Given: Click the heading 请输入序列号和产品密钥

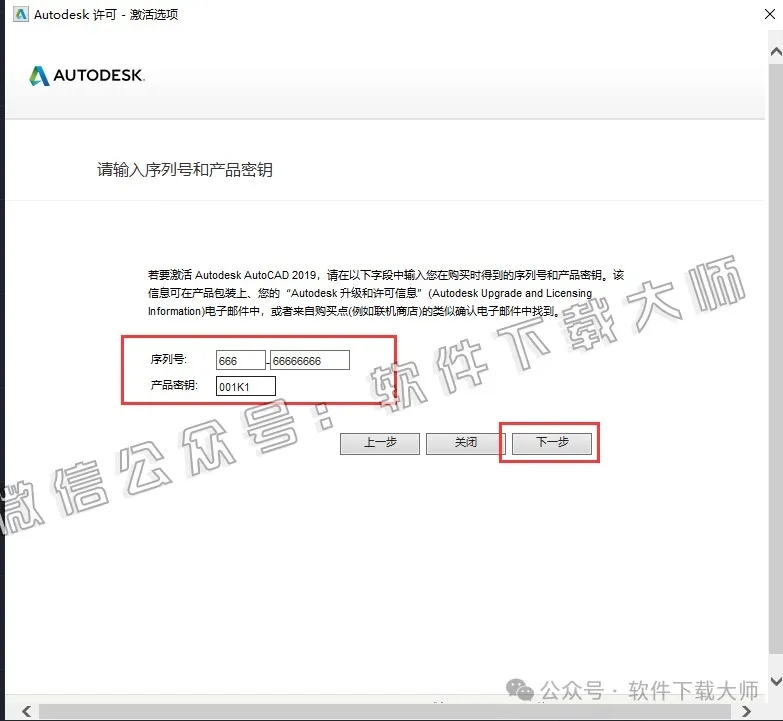Looking at the screenshot, I should (x=185, y=170).
